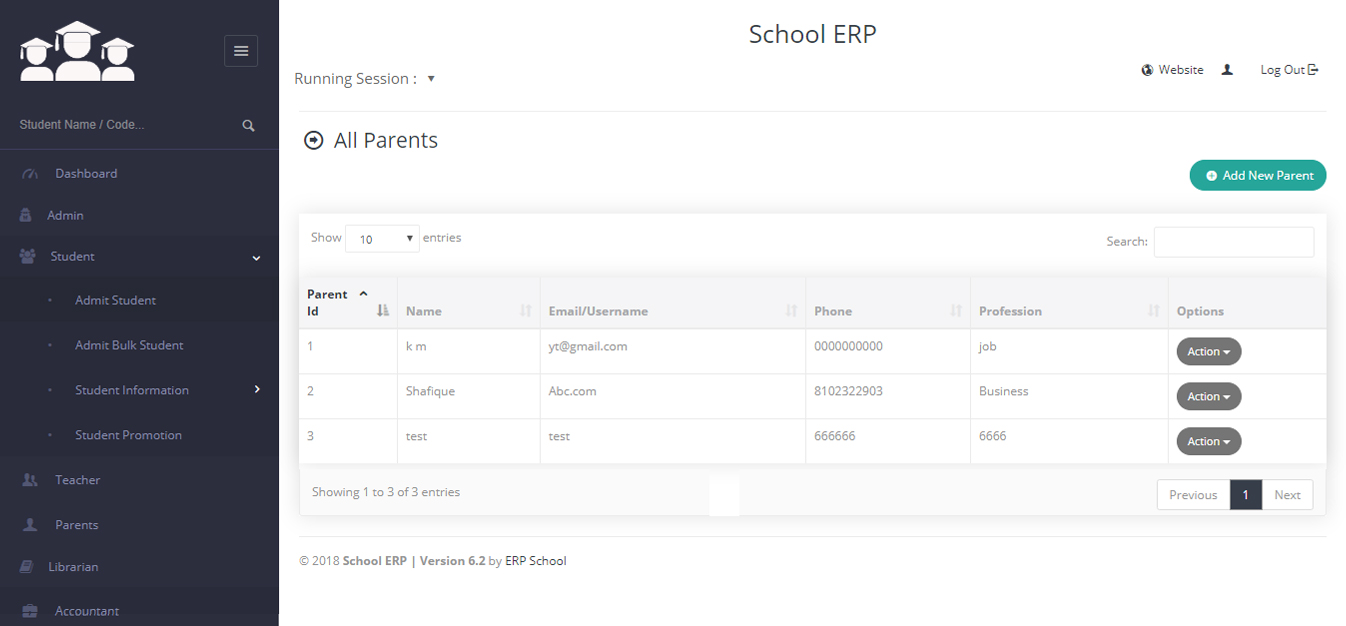Image resolution: width=1346 pixels, height=626 pixels.
Task: Open Action dropdown for parent Shafique
Action: pos(1208,397)
